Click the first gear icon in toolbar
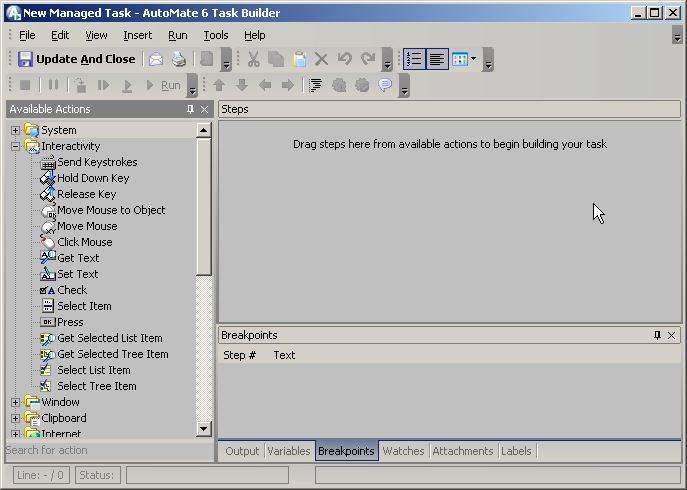Image resolution: width=687 pixels, height=490 pixels. pyautogui.click(x=339, y=85)
